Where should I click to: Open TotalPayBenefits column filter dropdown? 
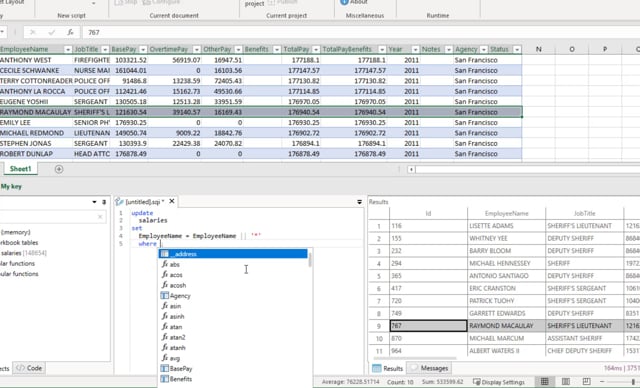click(382, 49)
